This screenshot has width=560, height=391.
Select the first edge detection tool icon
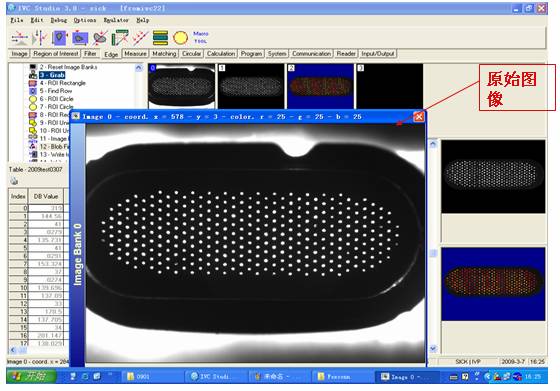point(20,37)
